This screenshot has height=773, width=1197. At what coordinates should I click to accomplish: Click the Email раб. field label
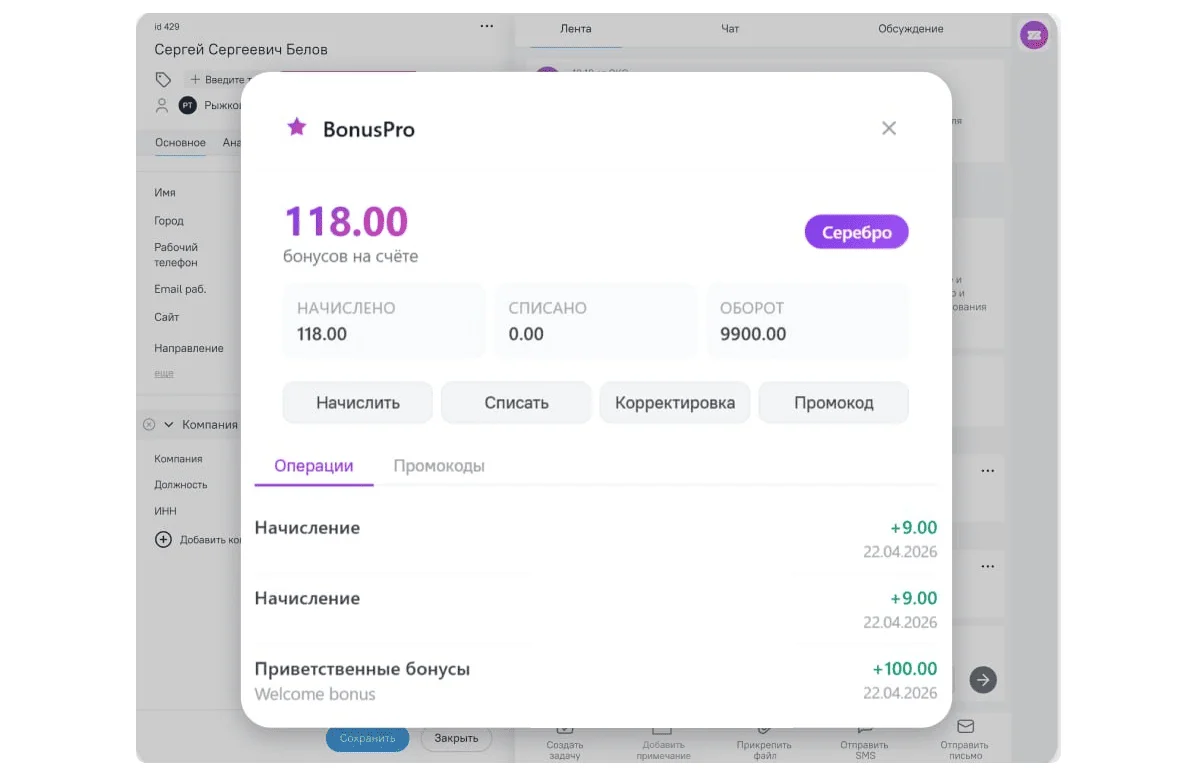pos(180,289)
